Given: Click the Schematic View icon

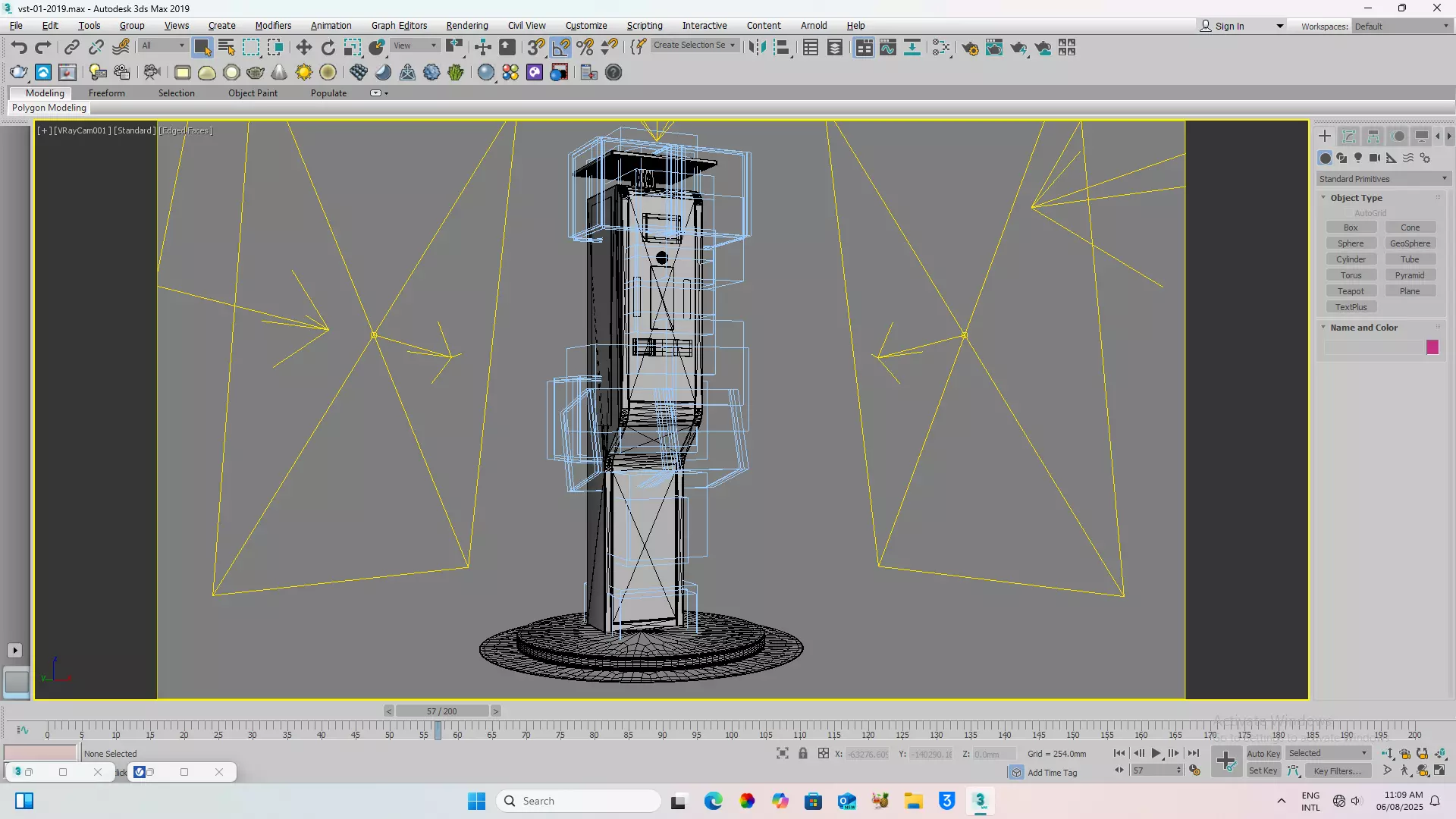Looking at the screenshot, I should point(912,48).
